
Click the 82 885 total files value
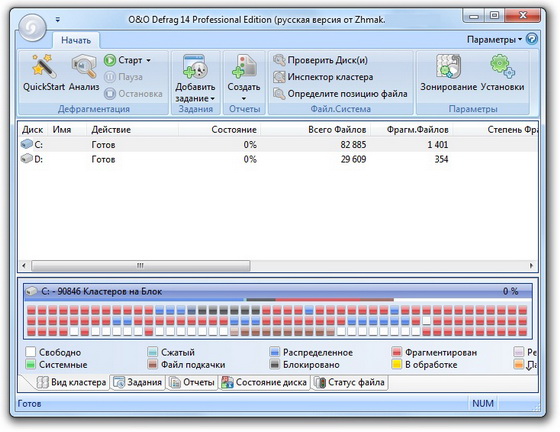tap(353, 145)
